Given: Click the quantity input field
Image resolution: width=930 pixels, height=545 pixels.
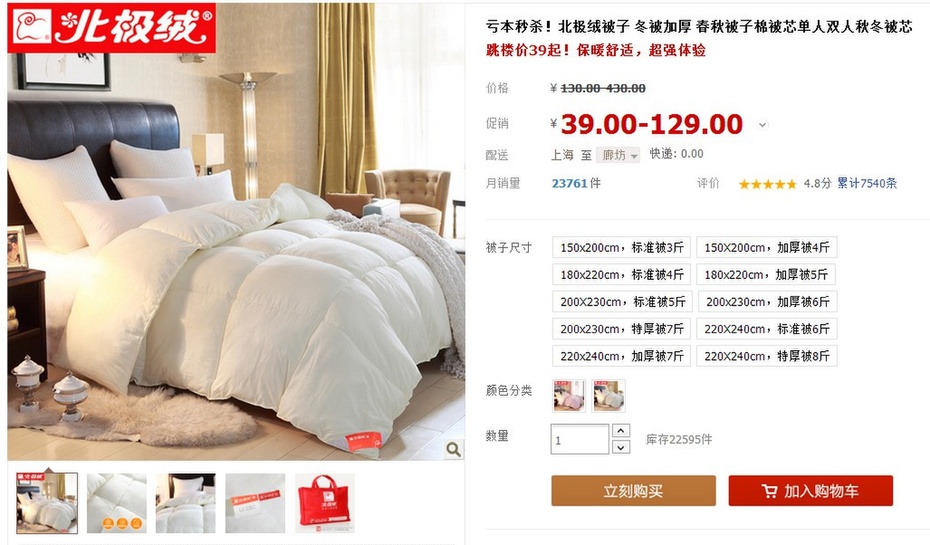Looking at the screenshot, I should click(579, 439).
